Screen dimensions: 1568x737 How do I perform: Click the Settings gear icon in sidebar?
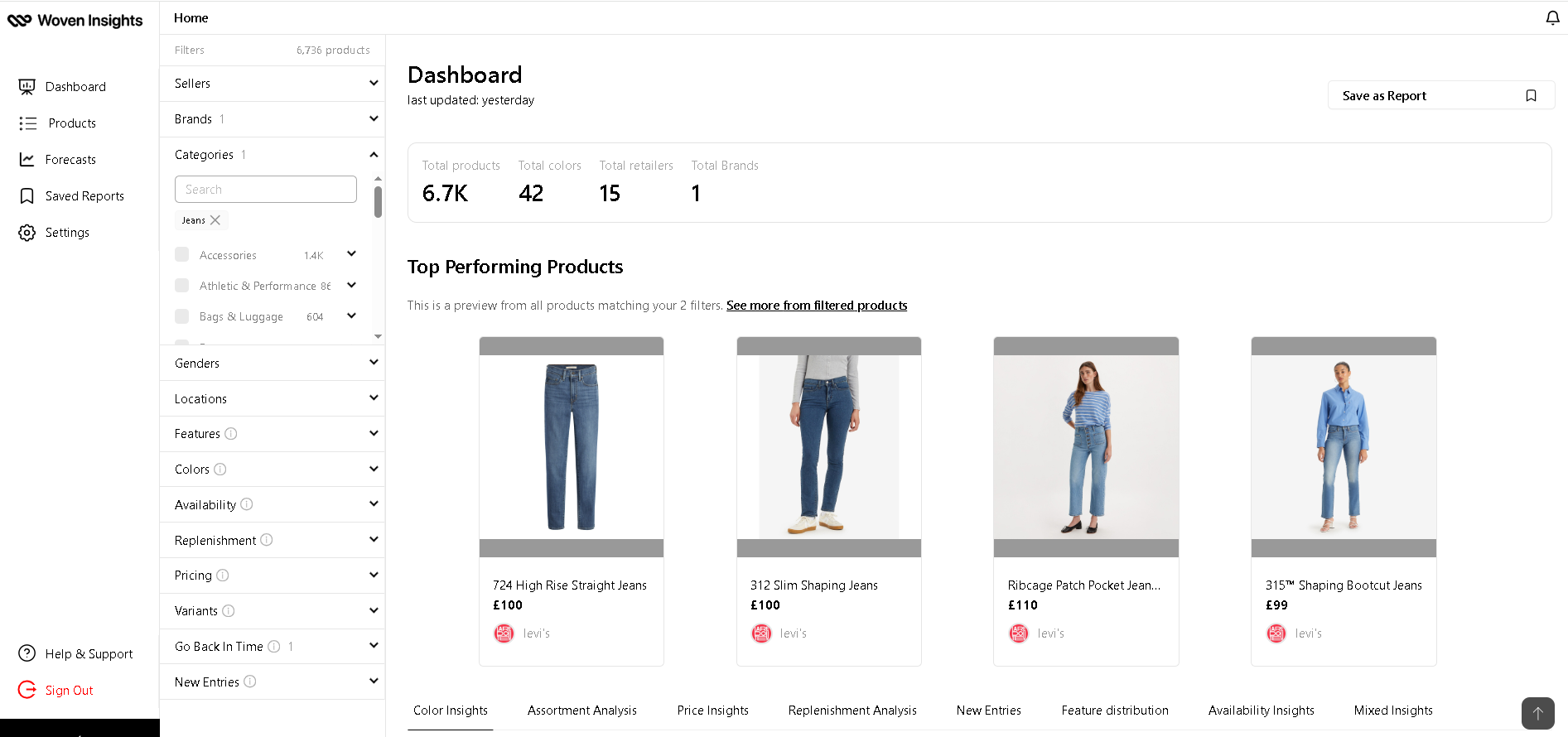tap(27, 232)
